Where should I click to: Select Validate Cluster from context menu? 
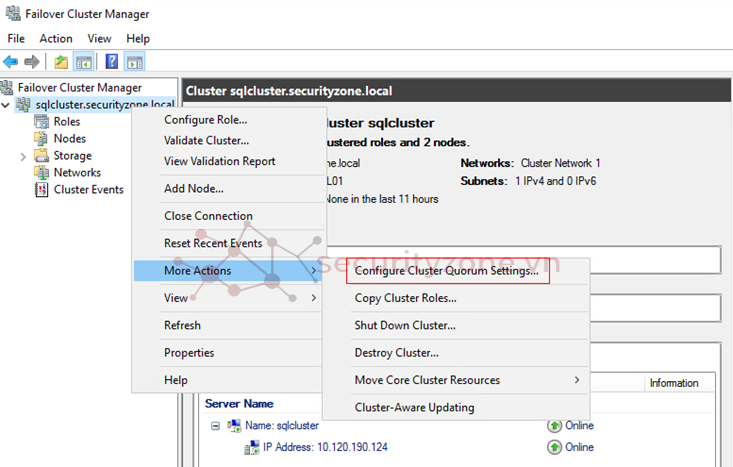pyautogui.click(x=206, y=141)
